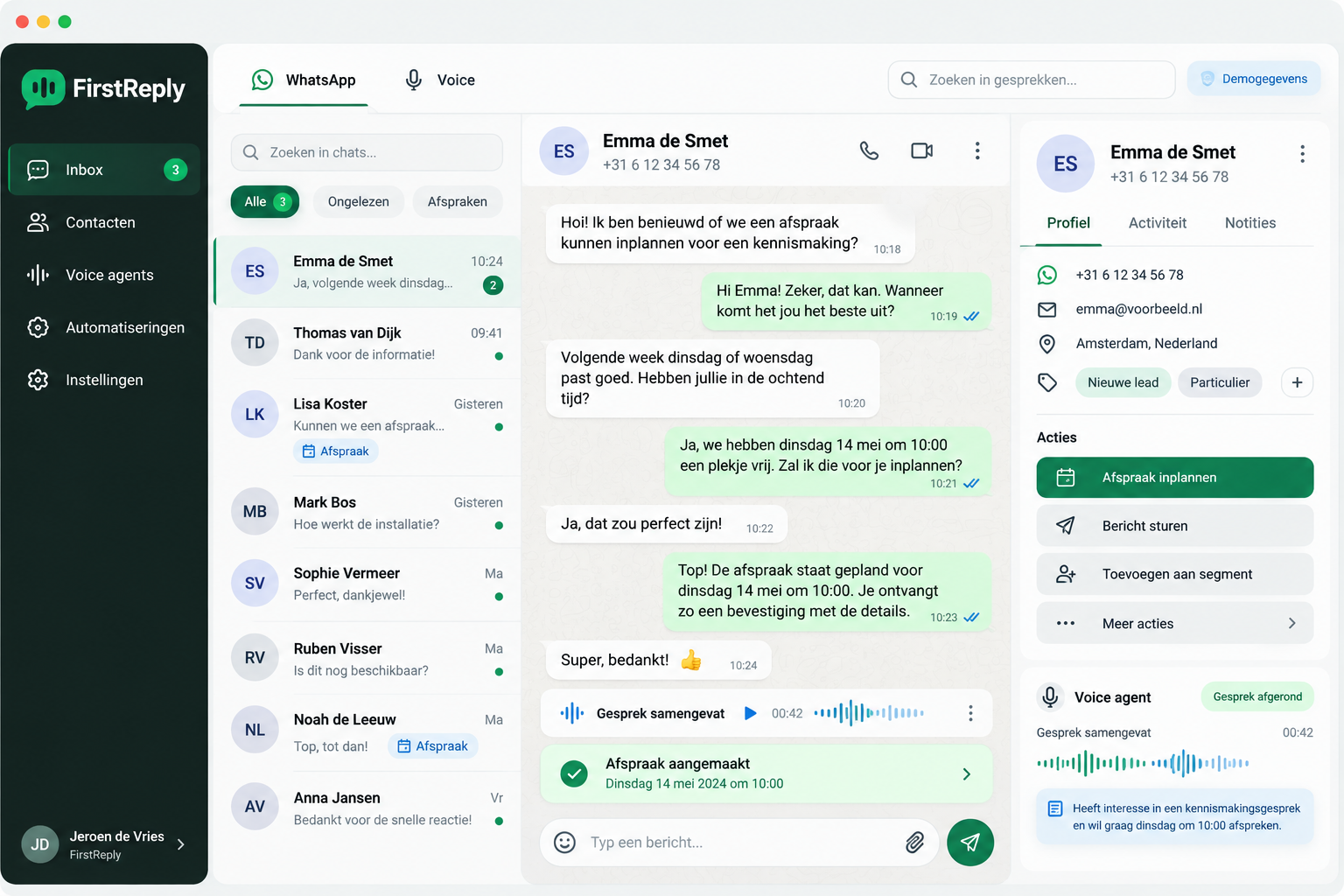Viewport: 1344px width, 896px height.
Task: Expand the Meer acties chevron row
Action: tap(1174, 623)
